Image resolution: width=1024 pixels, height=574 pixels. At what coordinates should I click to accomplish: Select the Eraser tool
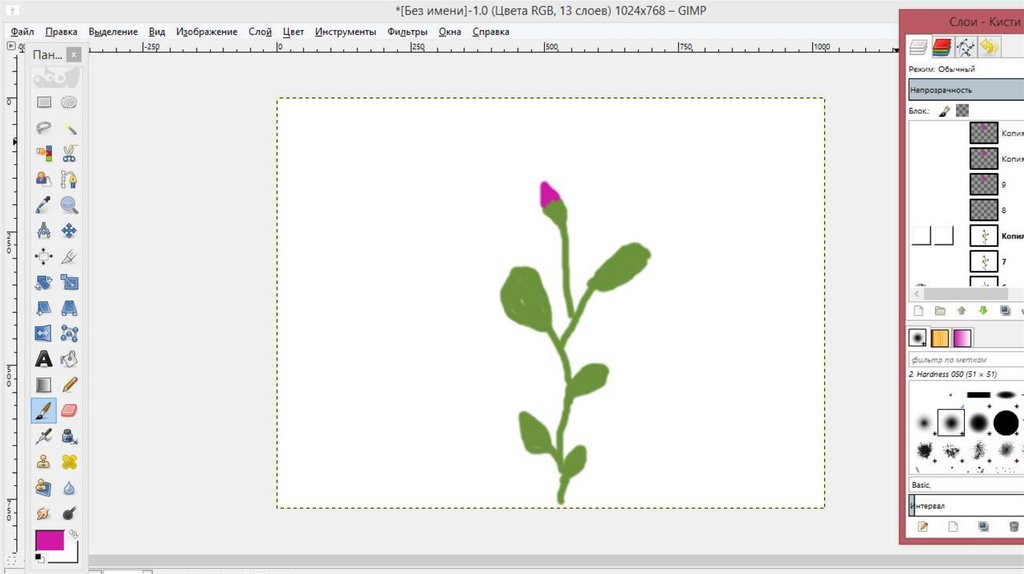(69, 410)
